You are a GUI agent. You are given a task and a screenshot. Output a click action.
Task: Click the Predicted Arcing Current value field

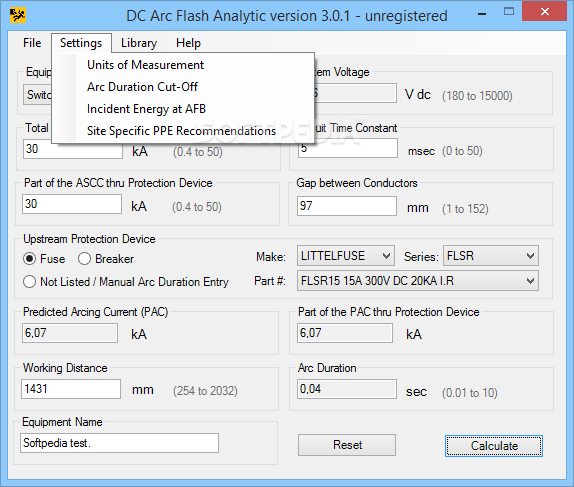pyautogui.click(x=70, y=333)
